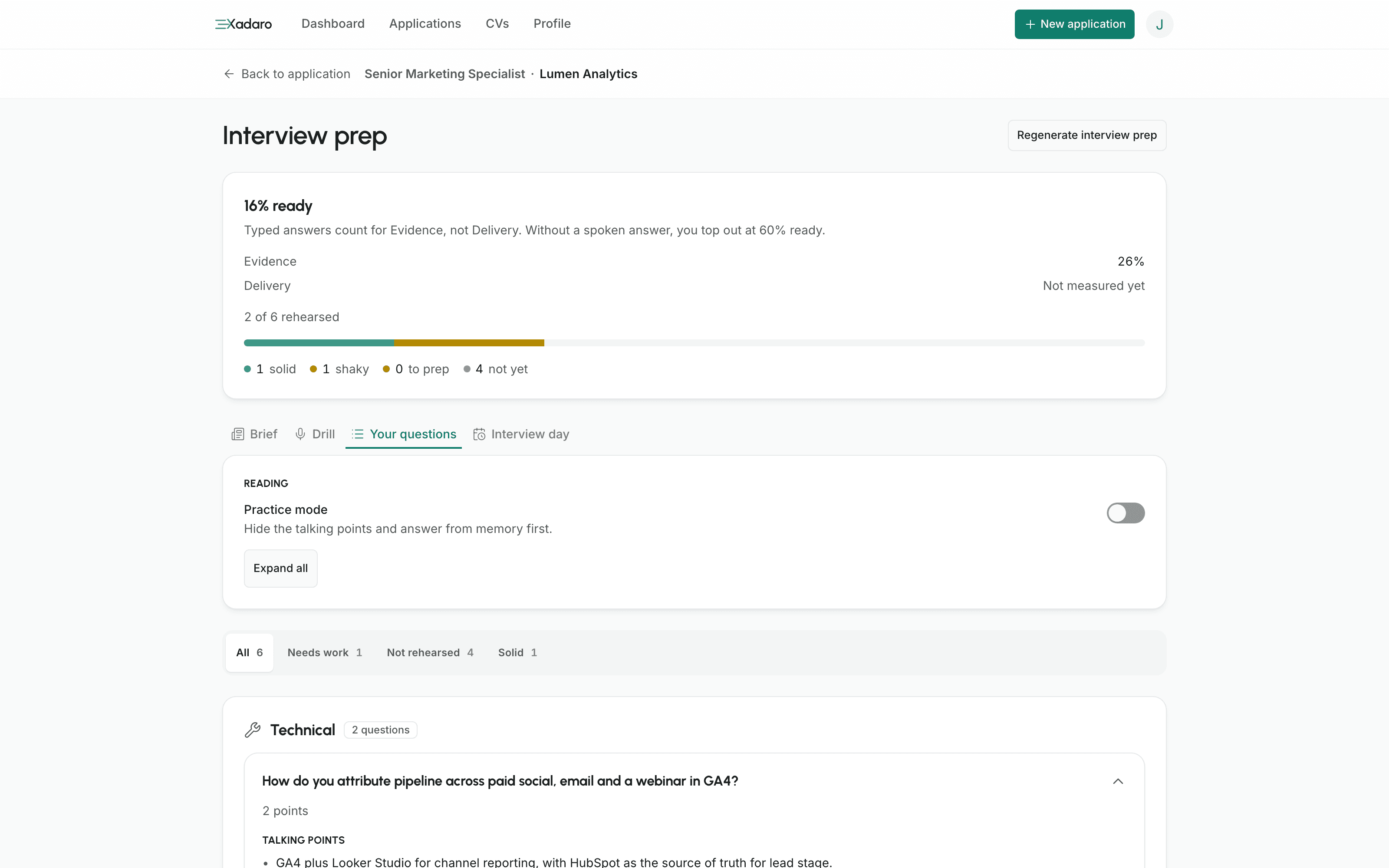Open the Profile page
1389x868 pixels.
[x=552, y=23]
